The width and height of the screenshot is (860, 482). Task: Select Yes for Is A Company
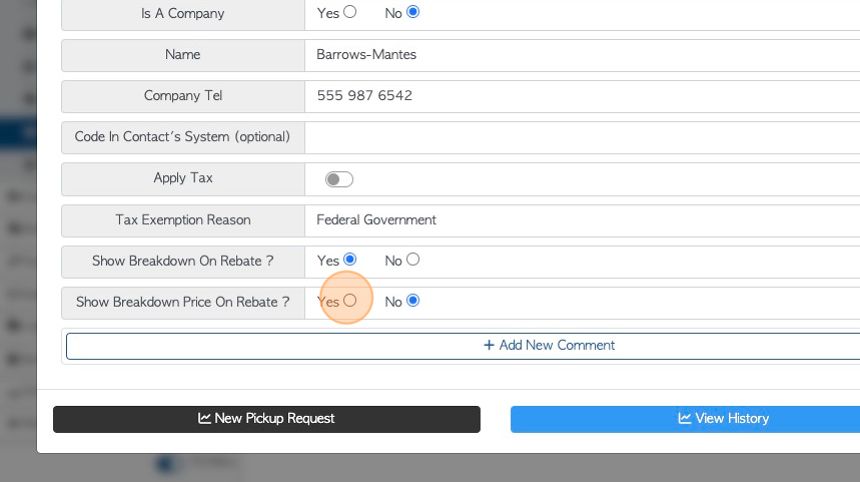pos(350,12)
